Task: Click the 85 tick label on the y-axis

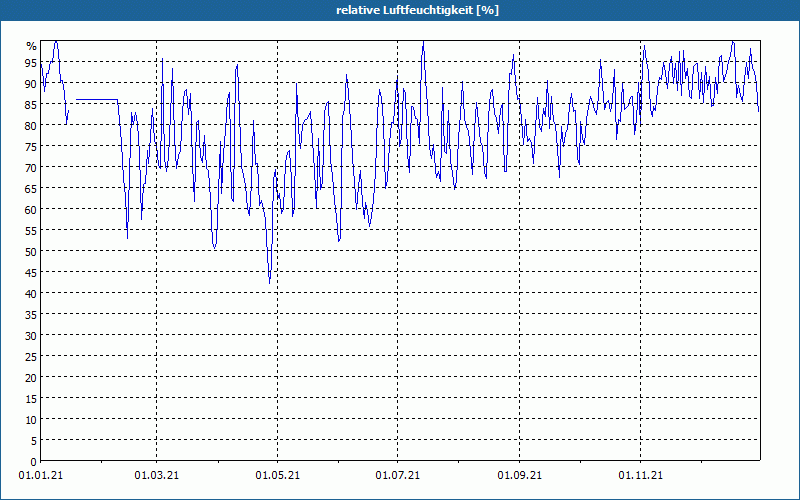Action: point(30,104)
